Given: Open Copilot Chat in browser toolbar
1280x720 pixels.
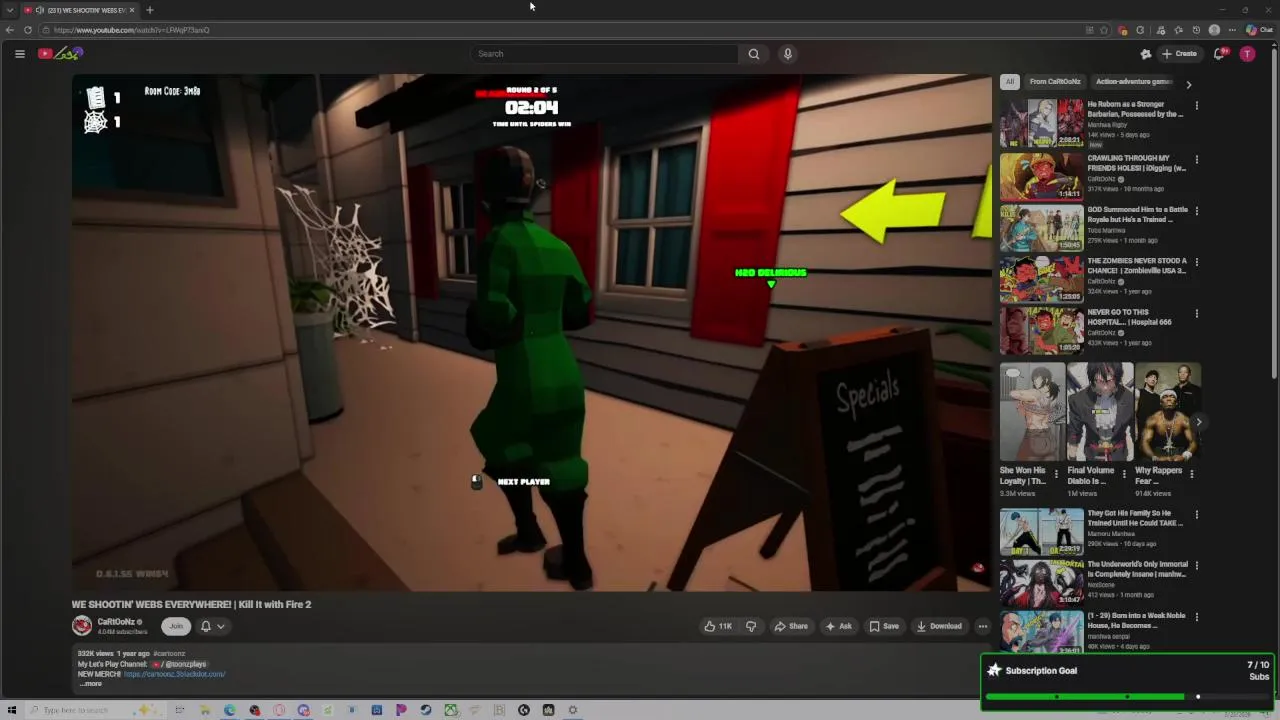Looking at the screenshot, I should [x=1259, y=30].
